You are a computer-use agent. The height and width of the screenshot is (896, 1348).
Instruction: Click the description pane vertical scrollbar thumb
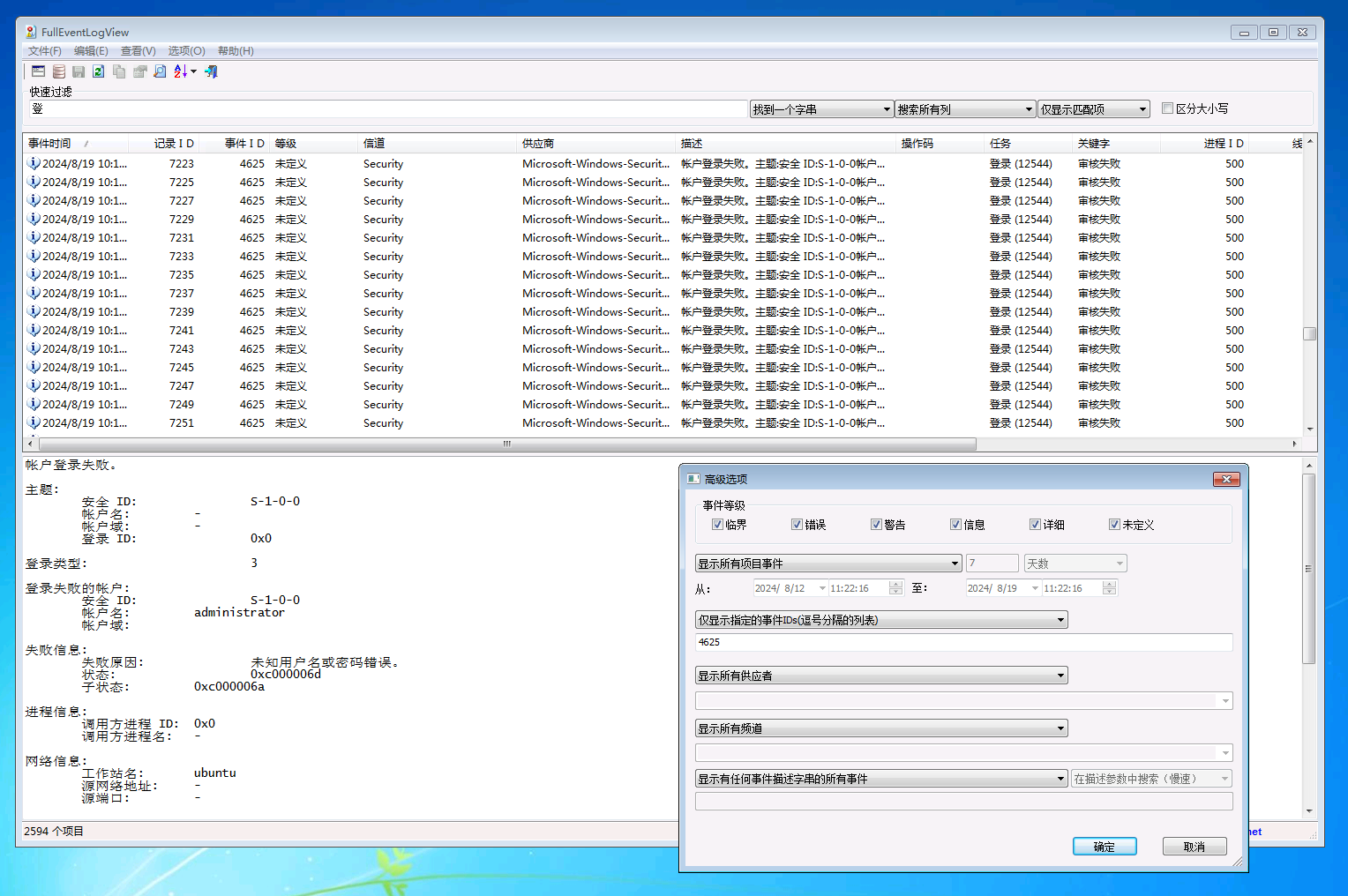pos(1309,569)
